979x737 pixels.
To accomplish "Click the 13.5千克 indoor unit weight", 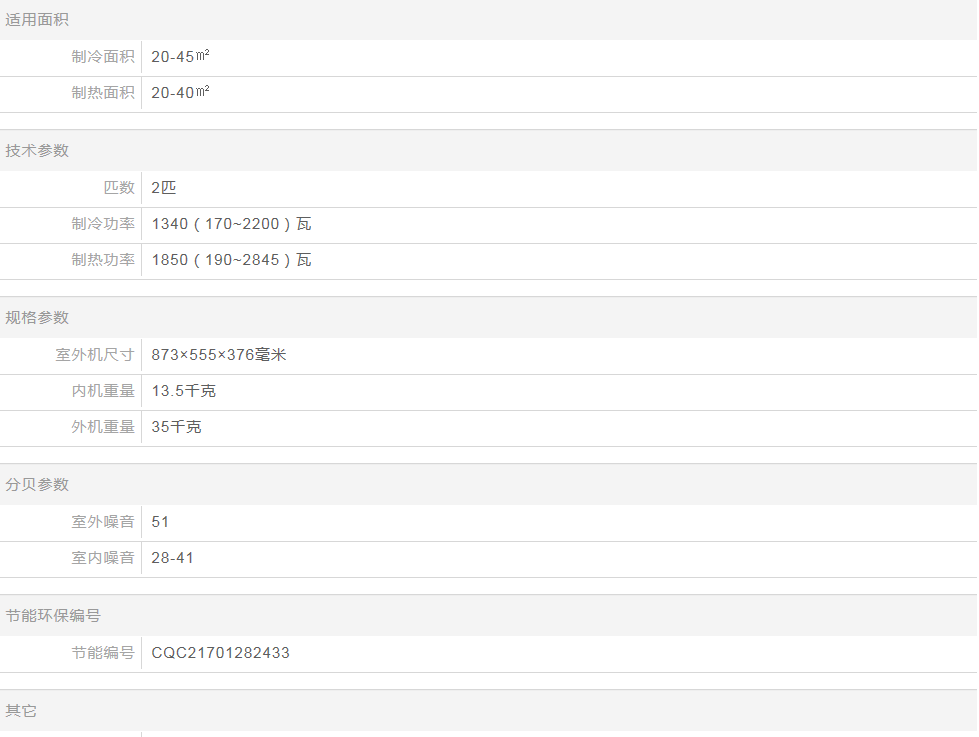I will [x=184, y=391].
